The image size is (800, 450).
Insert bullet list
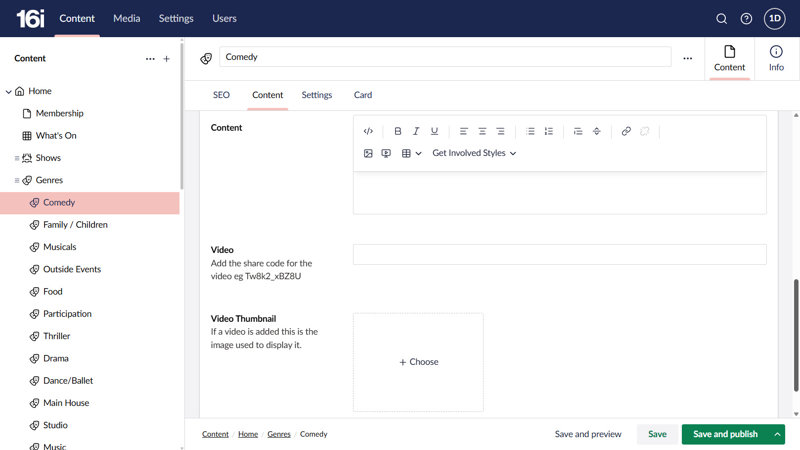pyautogui.click(x=530, y=131)
